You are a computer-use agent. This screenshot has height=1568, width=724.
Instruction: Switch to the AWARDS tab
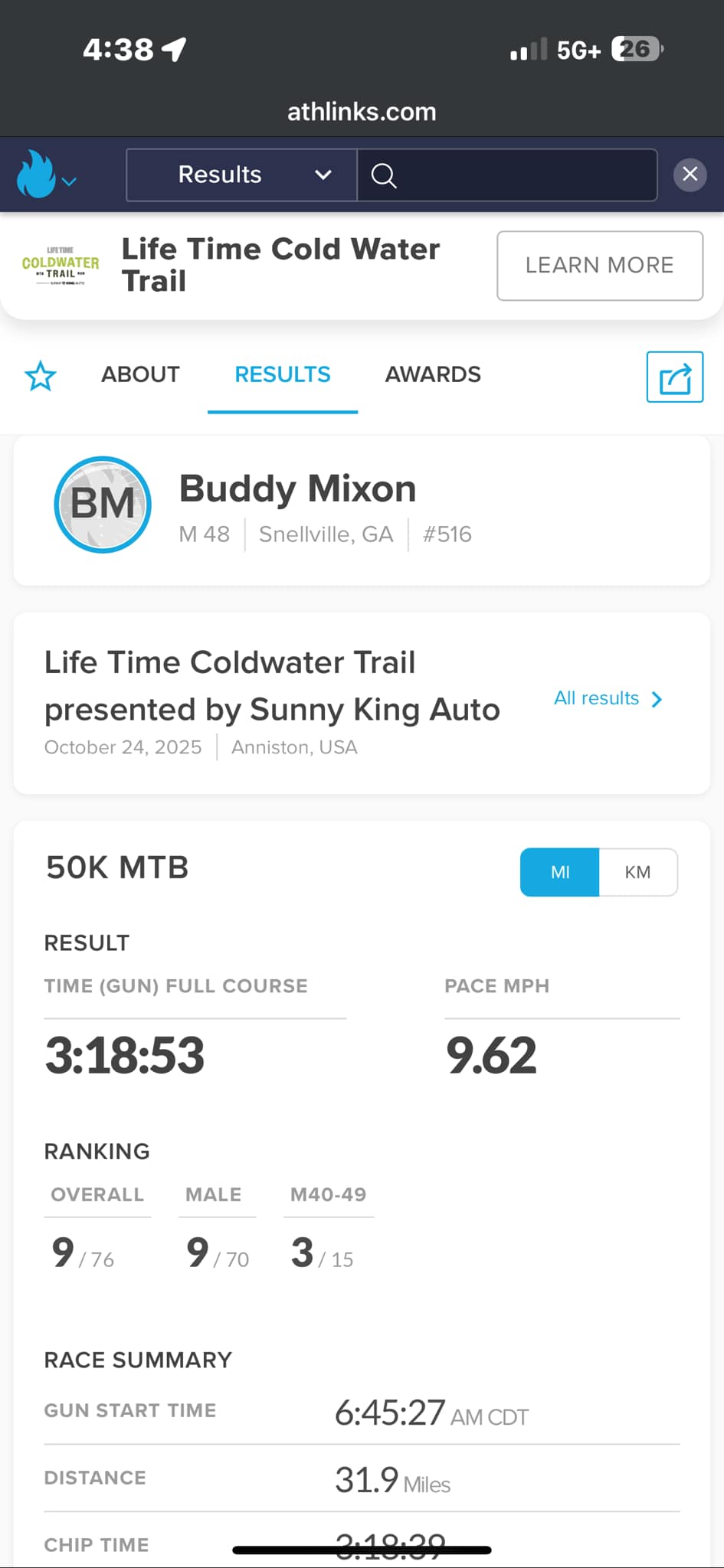[x=433, y=374]
